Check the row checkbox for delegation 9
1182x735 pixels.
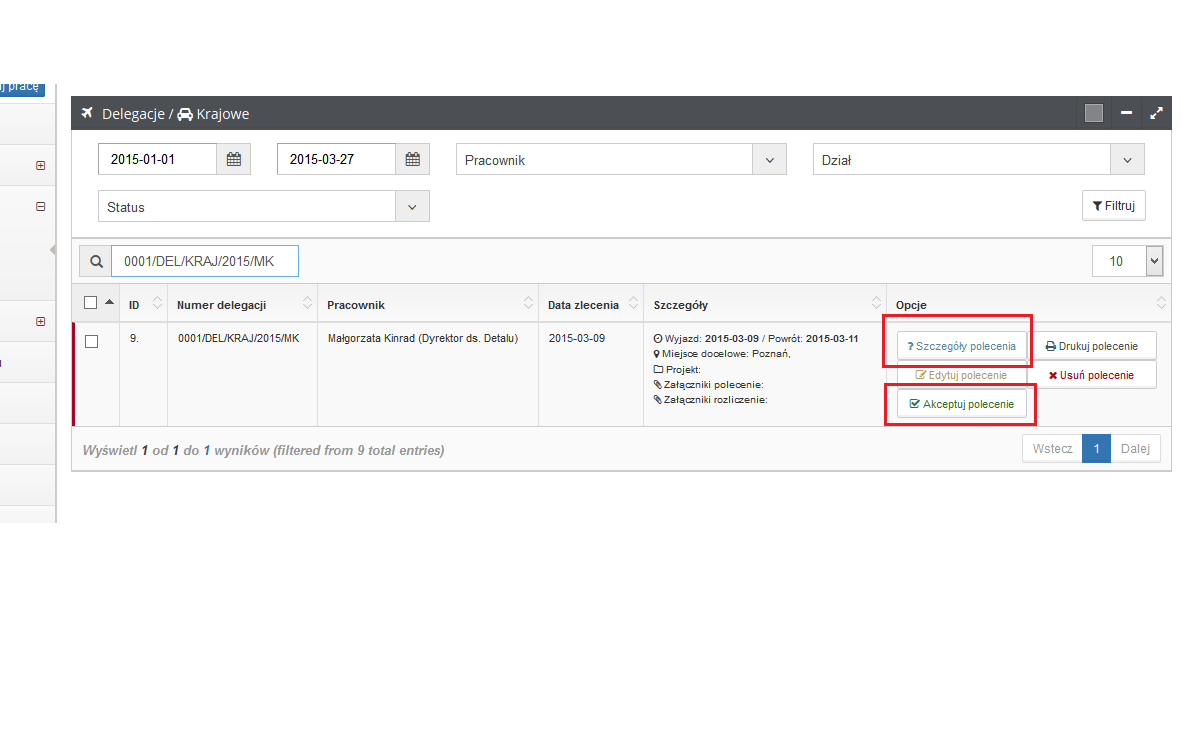pyautogui.click(x=91, y=342)
